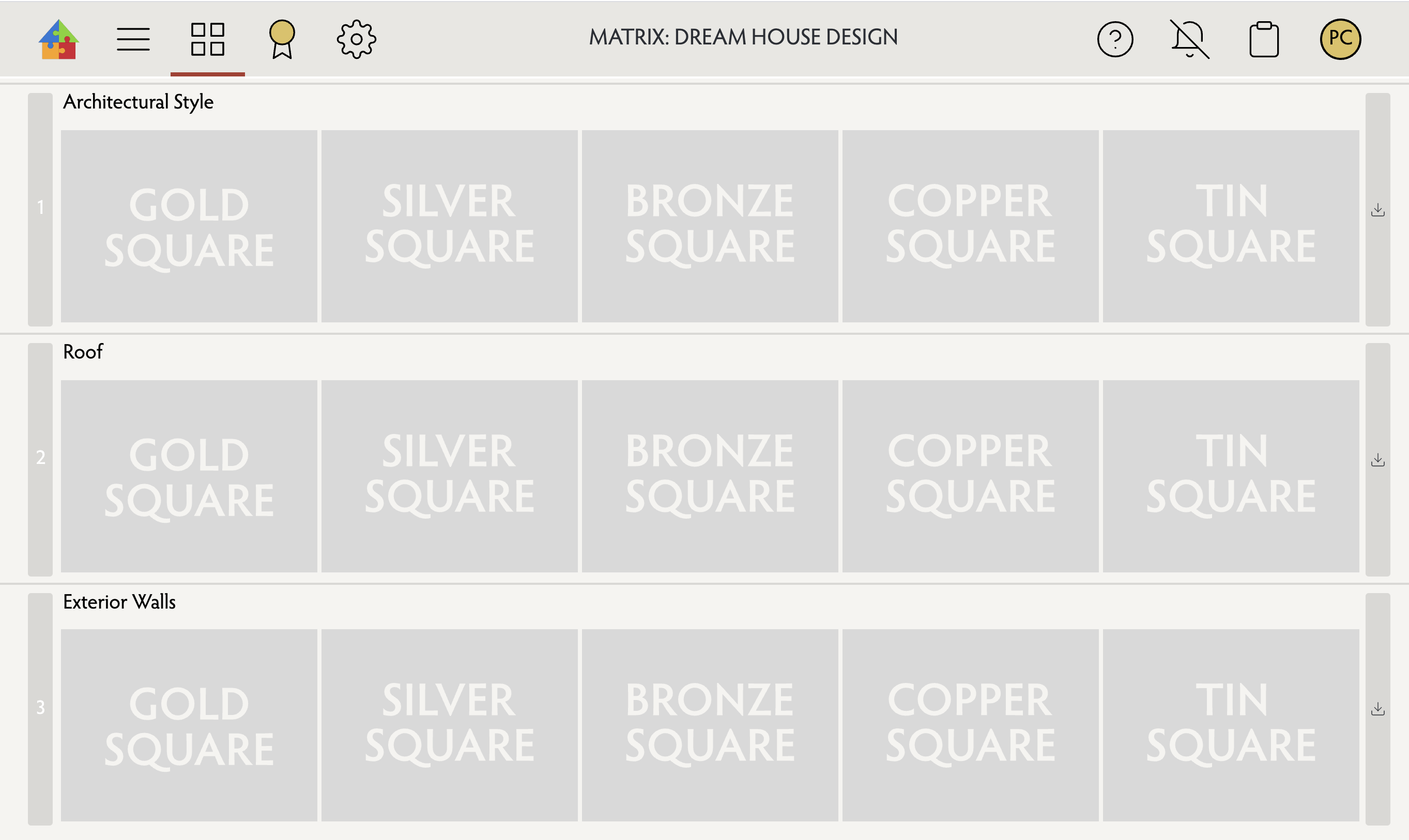Click row number 1 handle

pyautogui.click(x=40, y=208)
